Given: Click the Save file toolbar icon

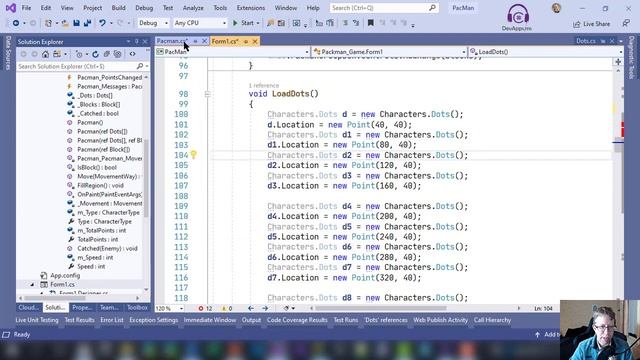Looking at the screenshot, I should click(76, 23).
